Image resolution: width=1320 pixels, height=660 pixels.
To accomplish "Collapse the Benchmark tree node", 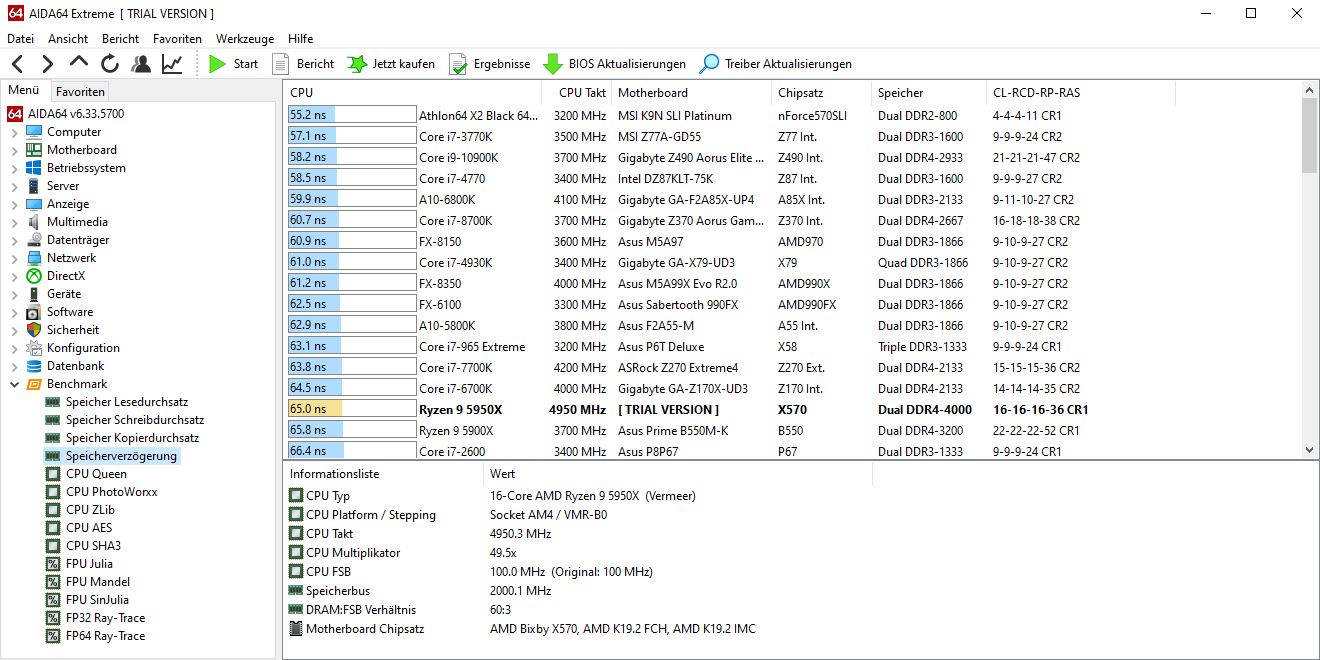I will 14,384.
